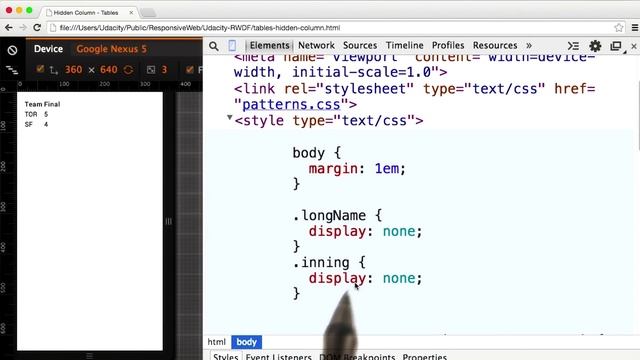Click the 'TOR' row in the page
Screen dimensions: 640x360
tap(36, 114)
